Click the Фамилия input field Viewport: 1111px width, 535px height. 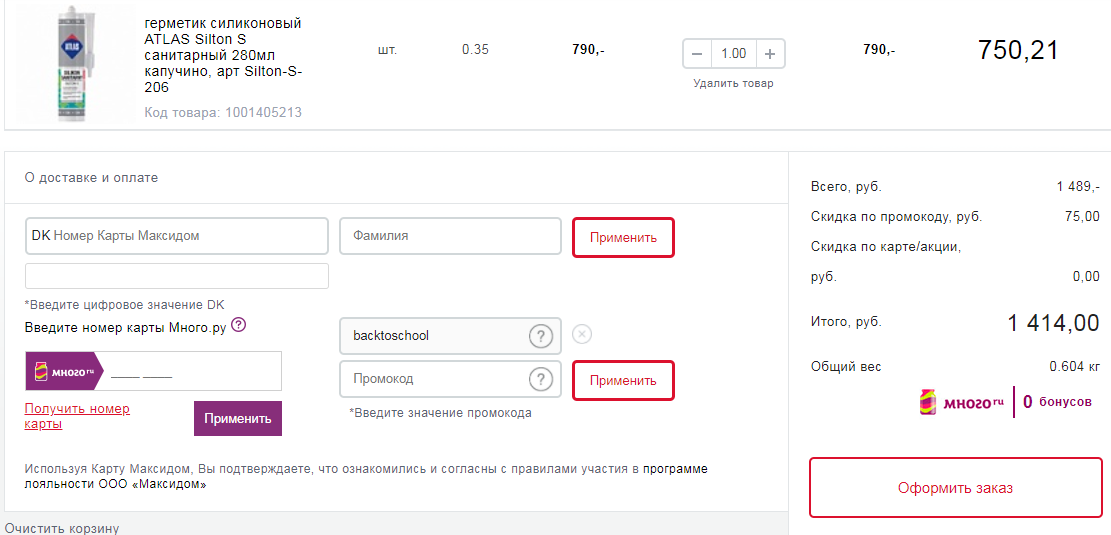click(450, 236)
